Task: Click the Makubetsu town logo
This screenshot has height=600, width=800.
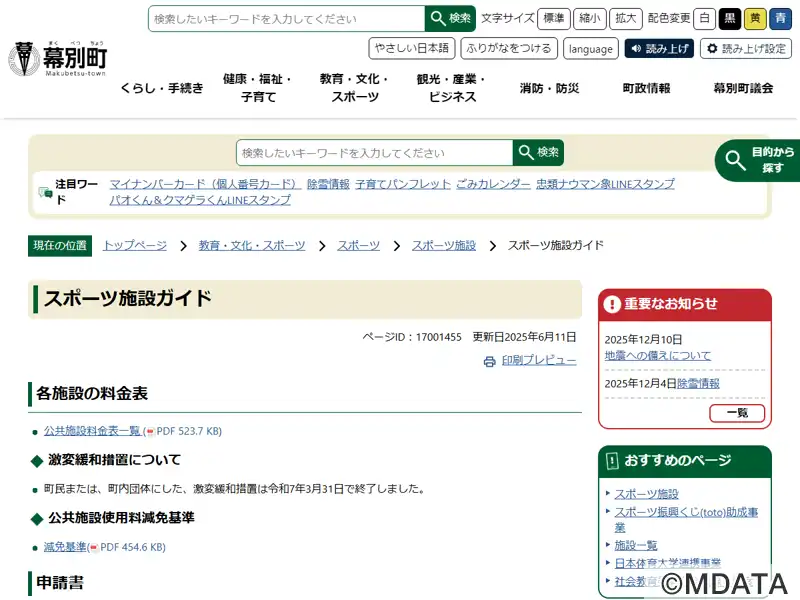Action: pyautogui.click(x=58, y=59)
